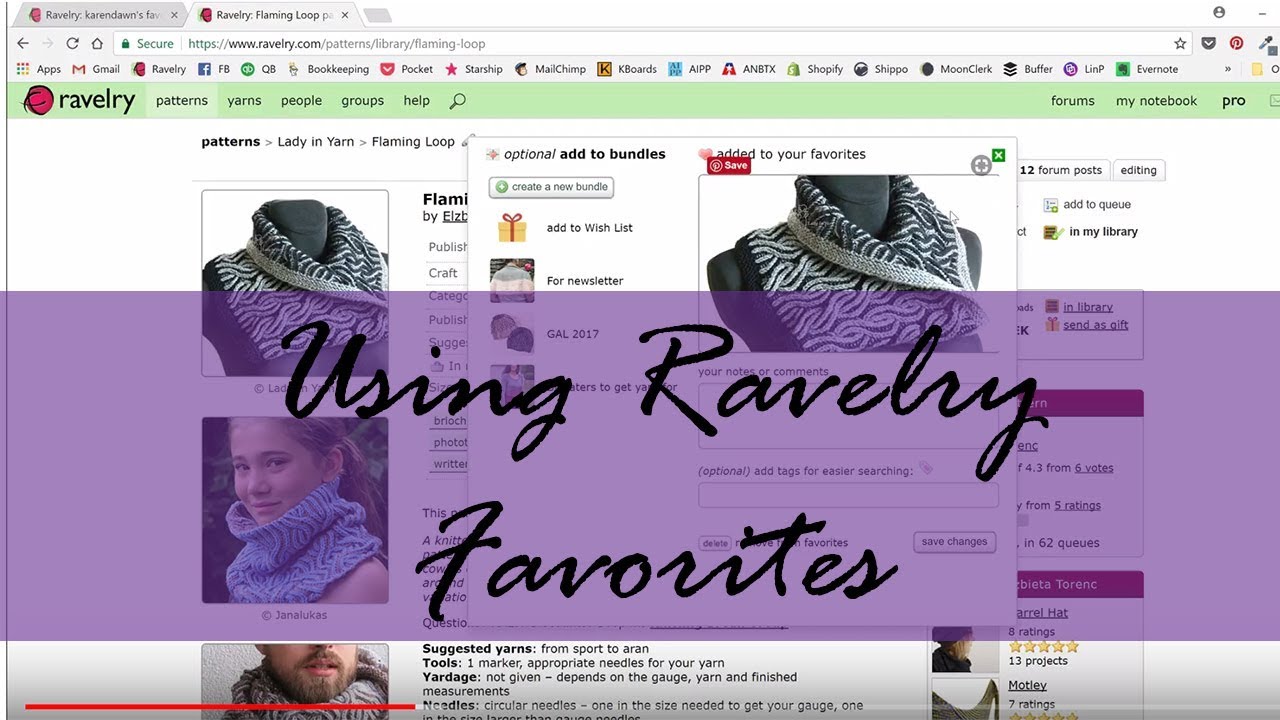Open the forums link

click(1073, 100)
